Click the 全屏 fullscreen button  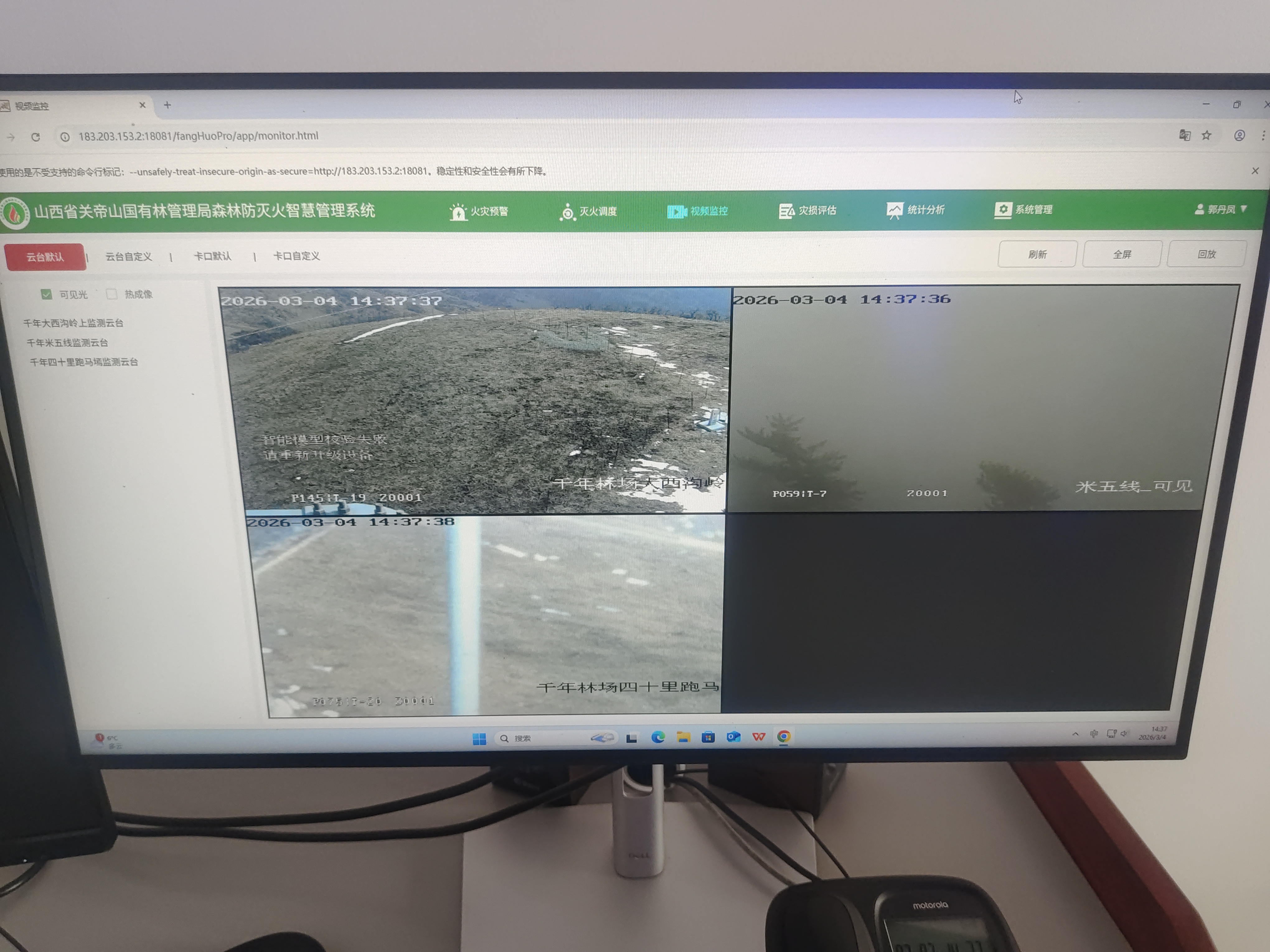pos(1122,254)
